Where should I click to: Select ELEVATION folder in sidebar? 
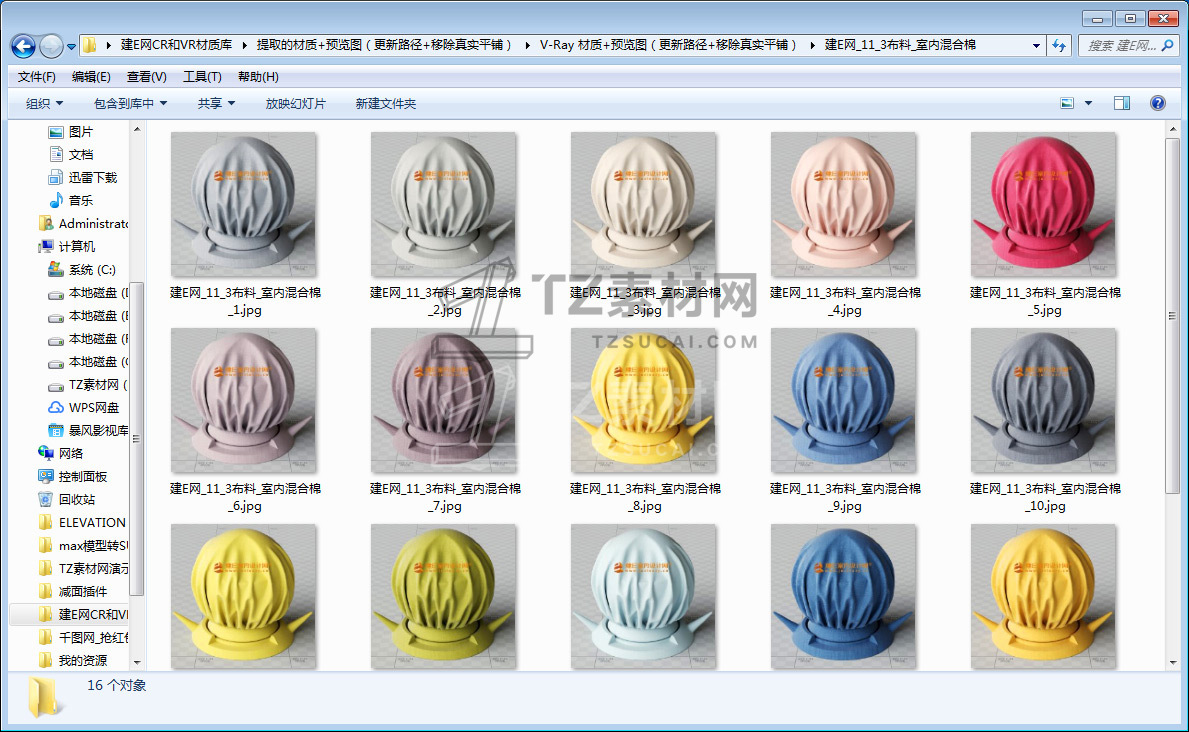(x=82, y=523)
